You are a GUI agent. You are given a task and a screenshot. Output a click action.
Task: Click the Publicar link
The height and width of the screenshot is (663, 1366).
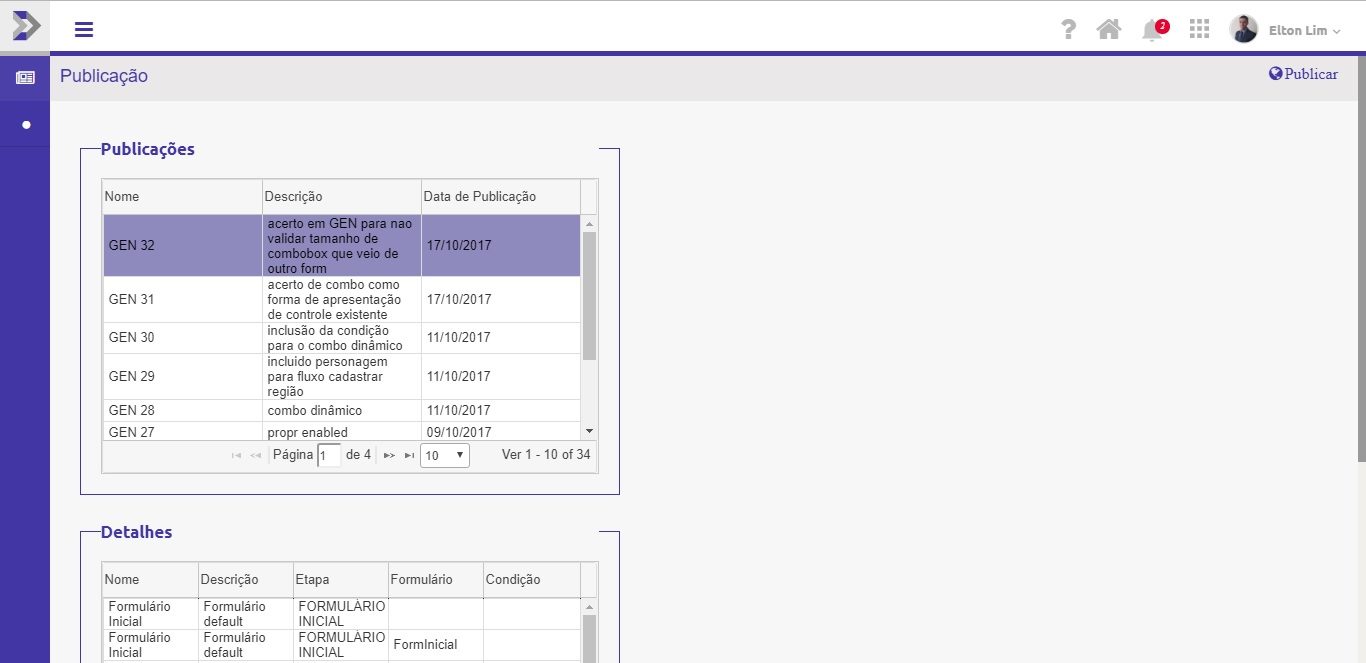coord(1303,74)
